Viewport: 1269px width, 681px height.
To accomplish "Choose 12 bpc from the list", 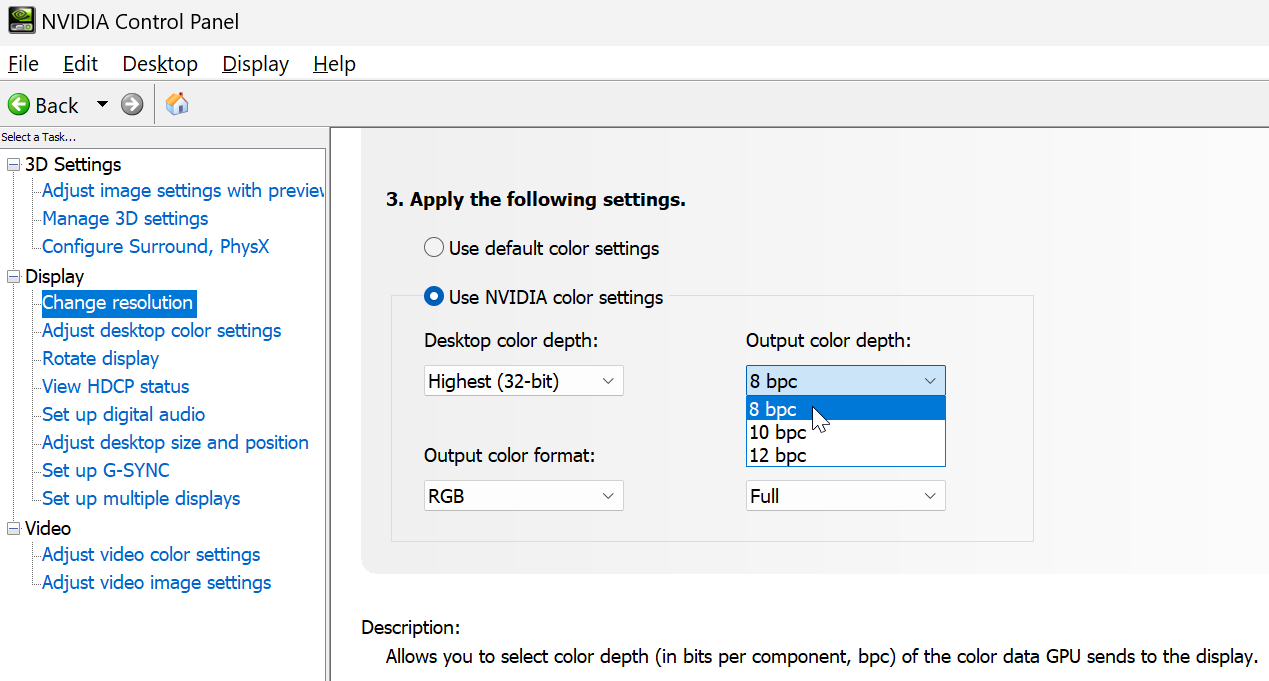I will [x=845, y=455].
